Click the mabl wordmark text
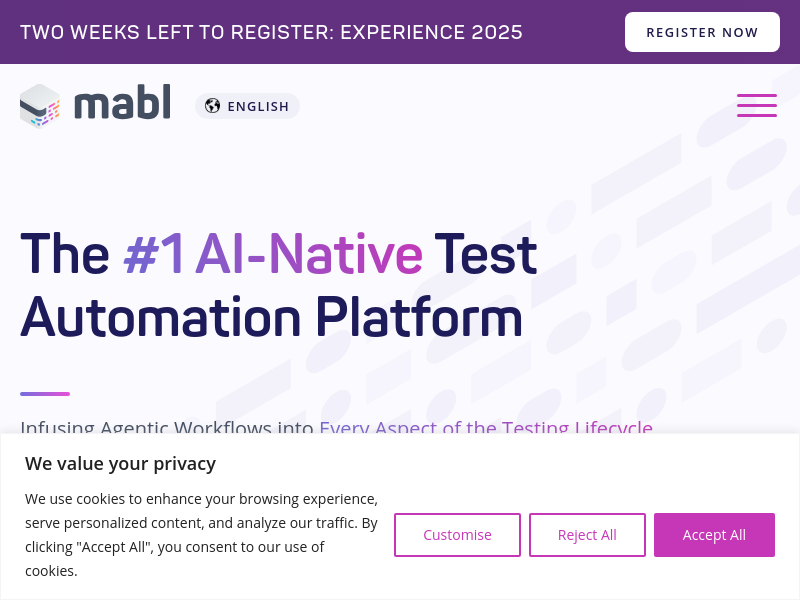The image size is (800, 600). [122, 103]
